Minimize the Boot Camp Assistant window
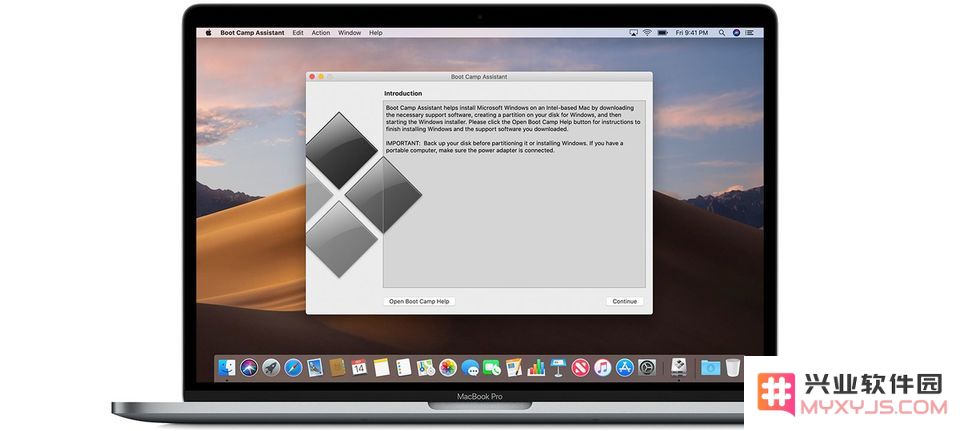The image size is (960, 431). pyautogui.click(x=321, y=77)
